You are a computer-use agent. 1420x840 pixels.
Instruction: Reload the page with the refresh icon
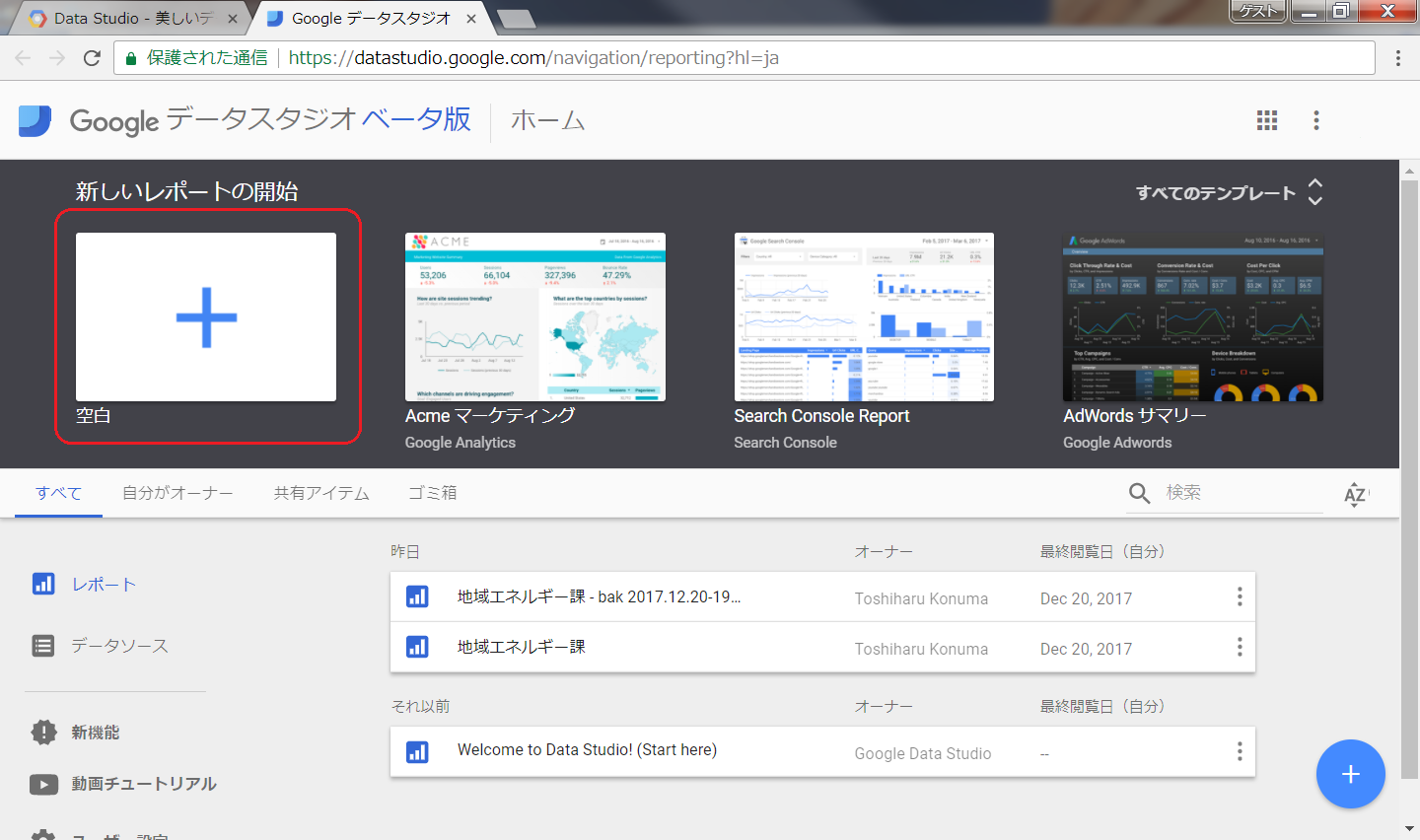(x=92, y=58)
